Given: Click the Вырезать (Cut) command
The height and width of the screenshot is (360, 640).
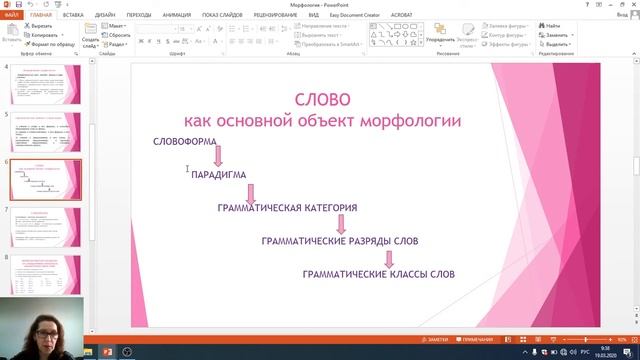Looking at the screenshot, I should pyautogui.click(x=38, y=26).
